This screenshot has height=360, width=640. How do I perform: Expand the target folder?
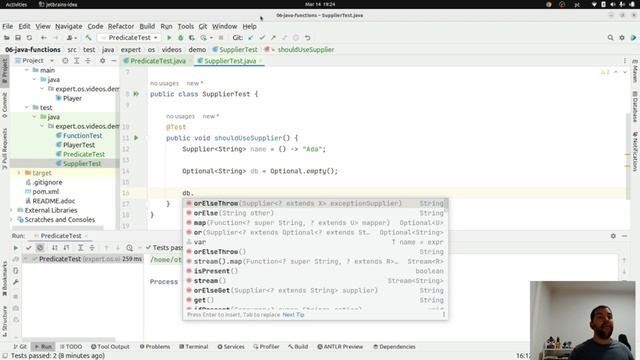(19, 173)
